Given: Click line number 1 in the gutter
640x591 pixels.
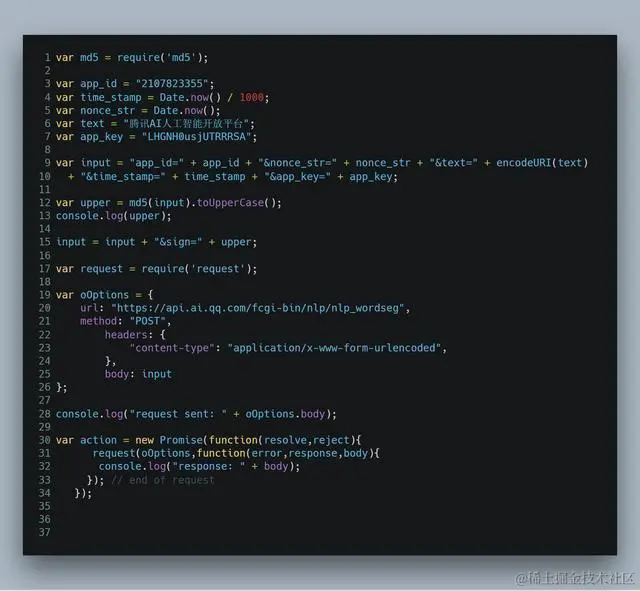Looking at the screenshot, I should [x=47, y=58].
